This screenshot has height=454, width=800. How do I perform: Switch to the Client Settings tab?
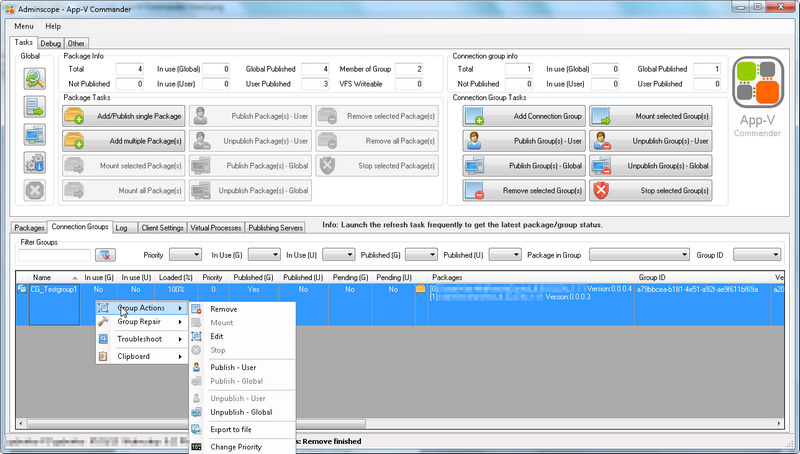pyautogui.click(x=162, y=228)
